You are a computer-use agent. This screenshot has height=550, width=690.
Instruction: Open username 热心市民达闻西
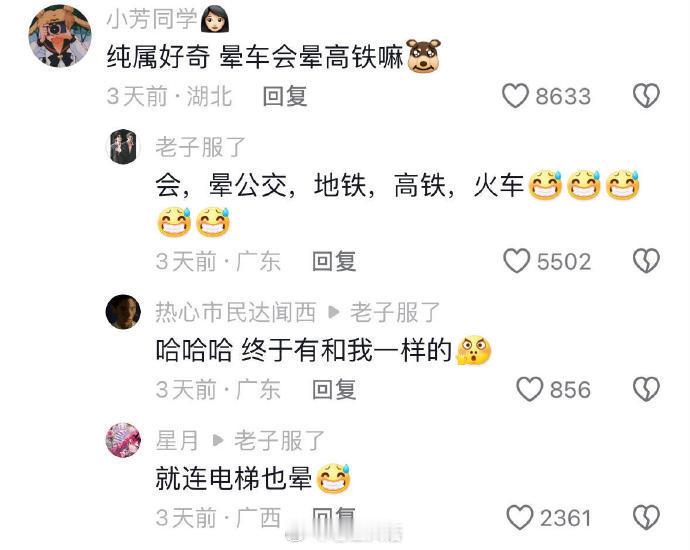[235, 312]
